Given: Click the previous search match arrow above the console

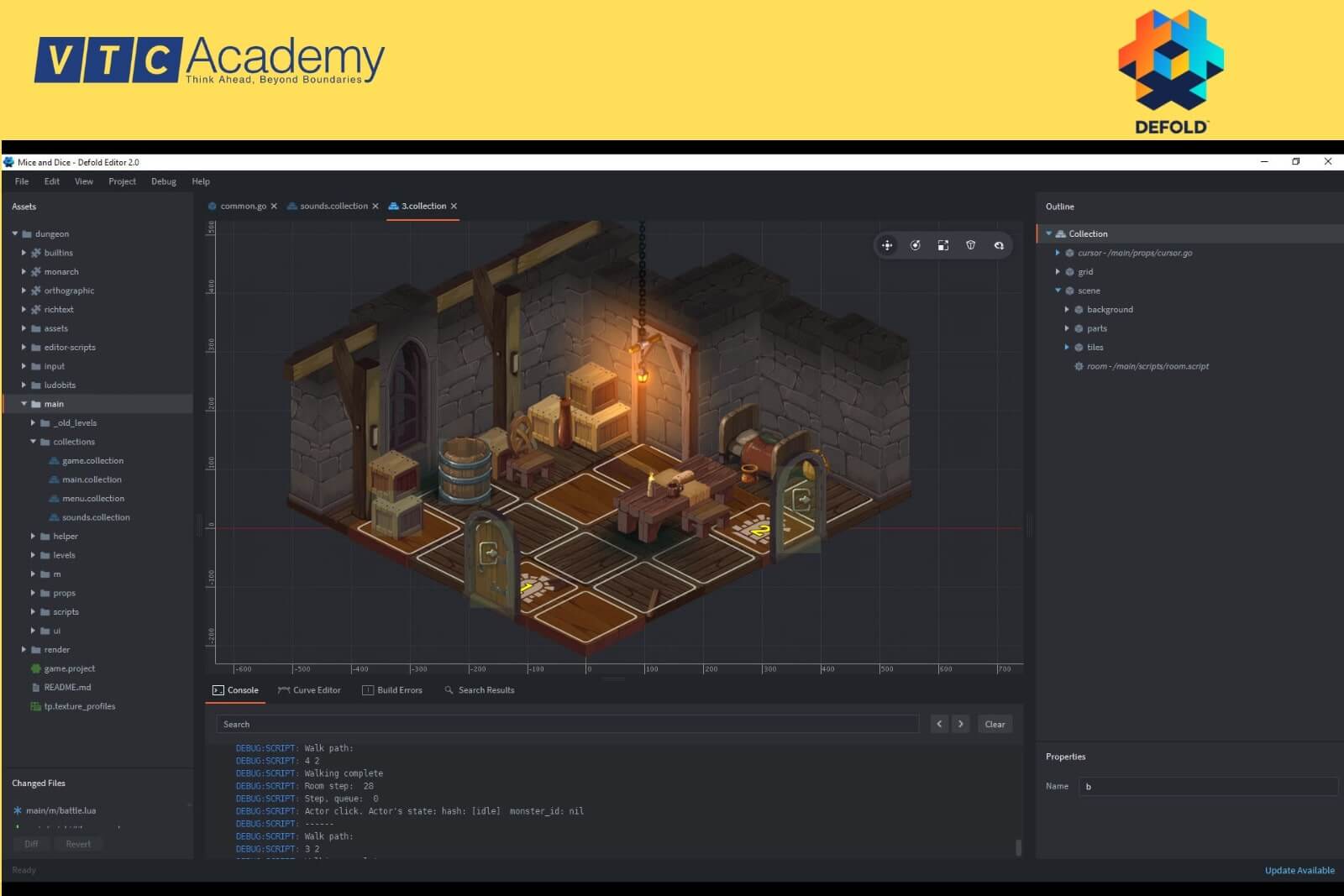Looking at the screenshot, I should coord(939,723).
